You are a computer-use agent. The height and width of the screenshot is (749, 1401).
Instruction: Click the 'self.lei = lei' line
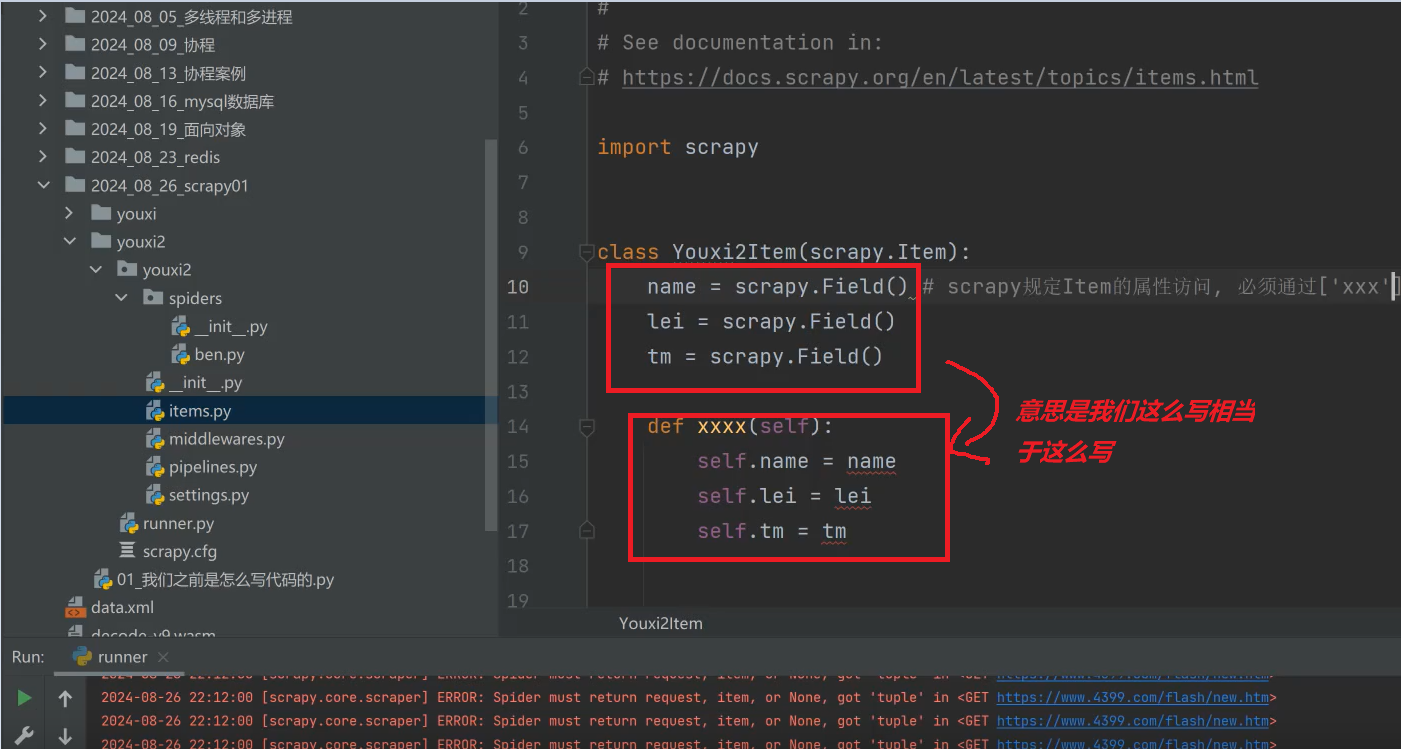(x=784, y=496)
